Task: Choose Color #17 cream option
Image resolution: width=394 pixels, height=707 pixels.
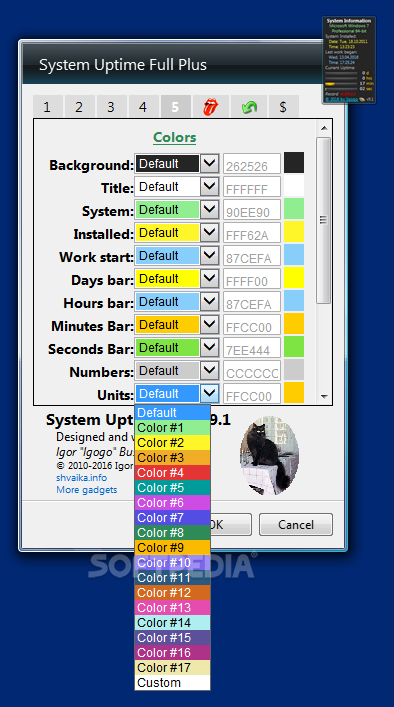Action: (173, 667)
